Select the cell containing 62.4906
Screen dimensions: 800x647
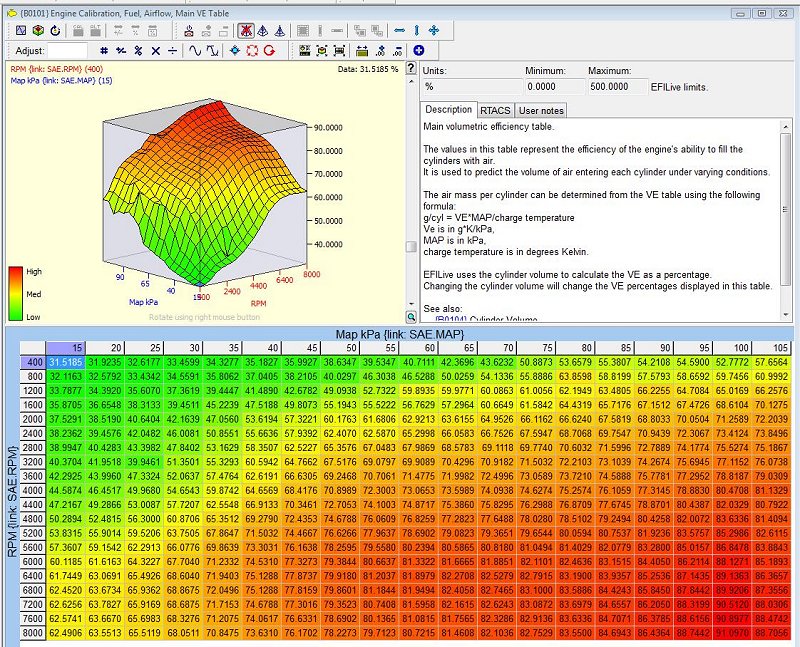(66, 633)
